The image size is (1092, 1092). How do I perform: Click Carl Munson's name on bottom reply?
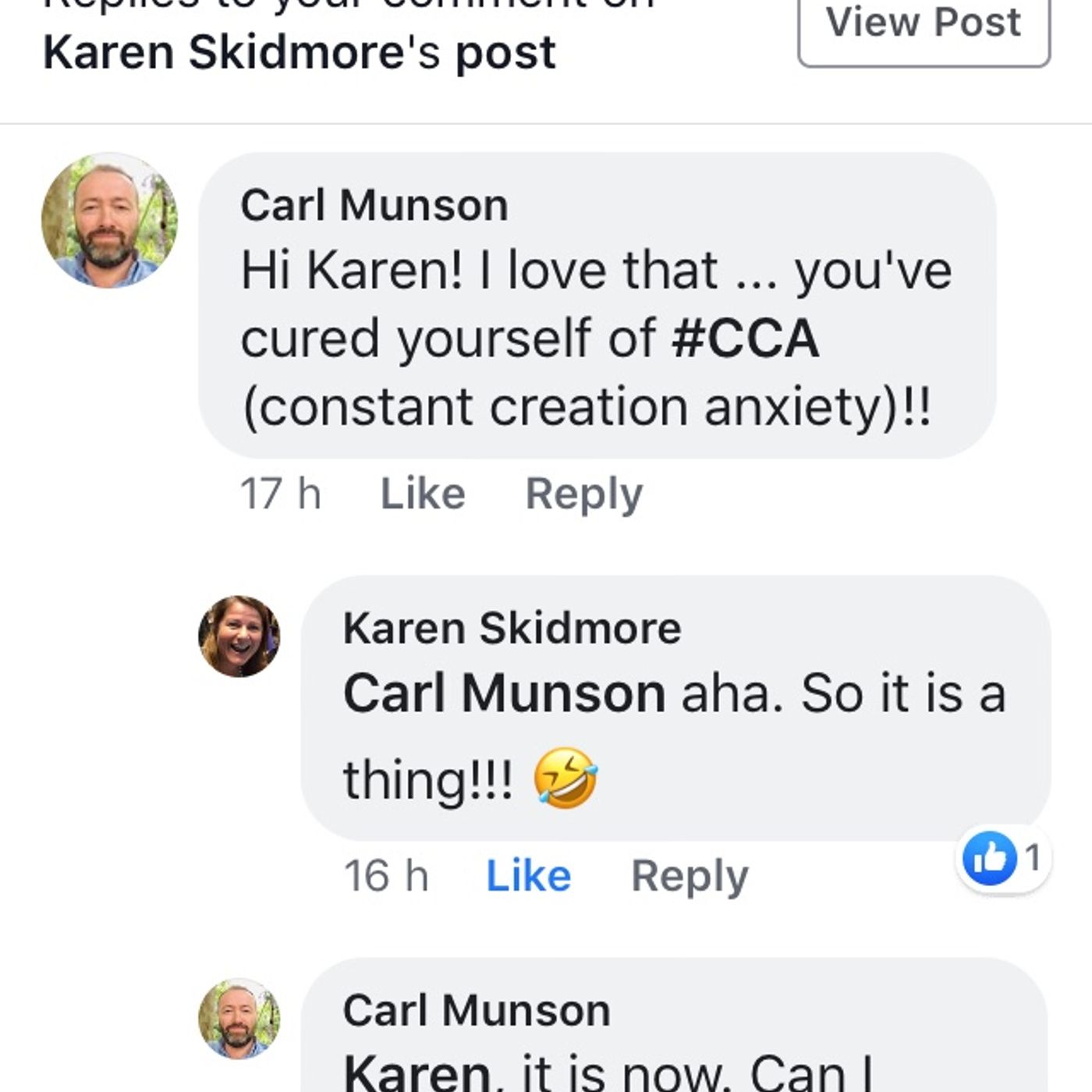coord(476,1011)
